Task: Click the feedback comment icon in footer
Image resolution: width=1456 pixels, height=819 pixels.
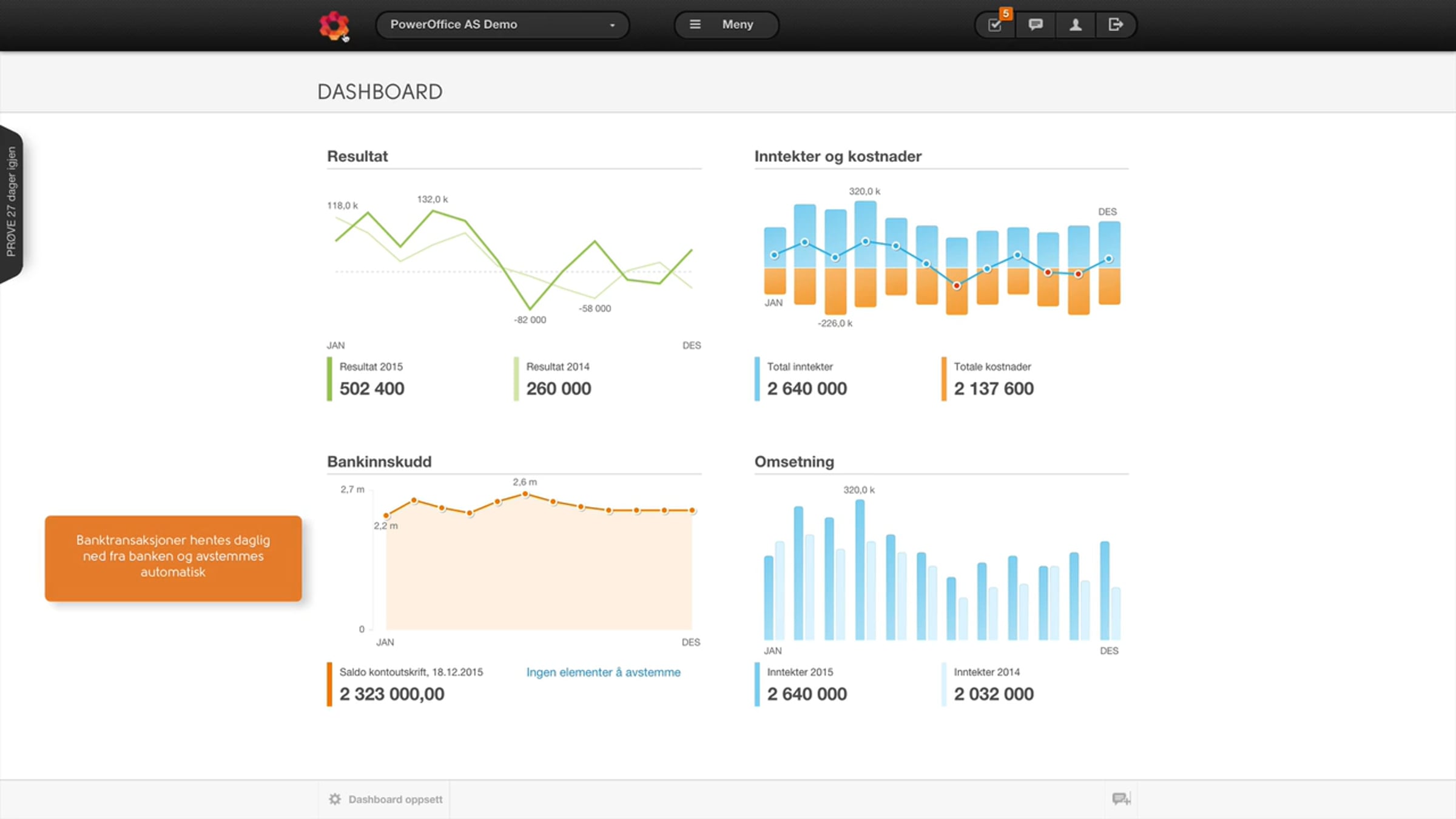Action: [1121, 799]
